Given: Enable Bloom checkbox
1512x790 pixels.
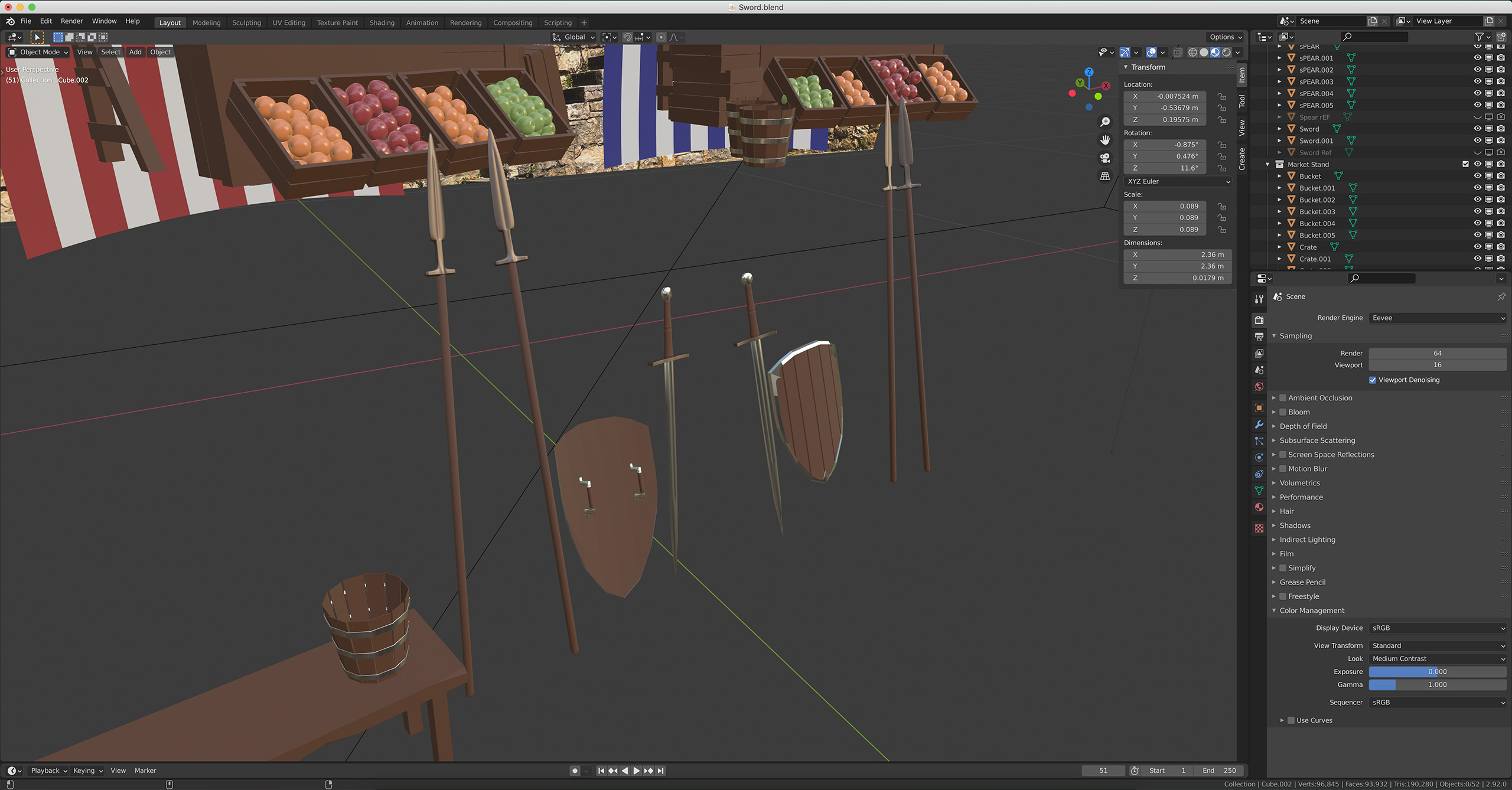Looking at the screenshot, I should [x=1283, y=412].
